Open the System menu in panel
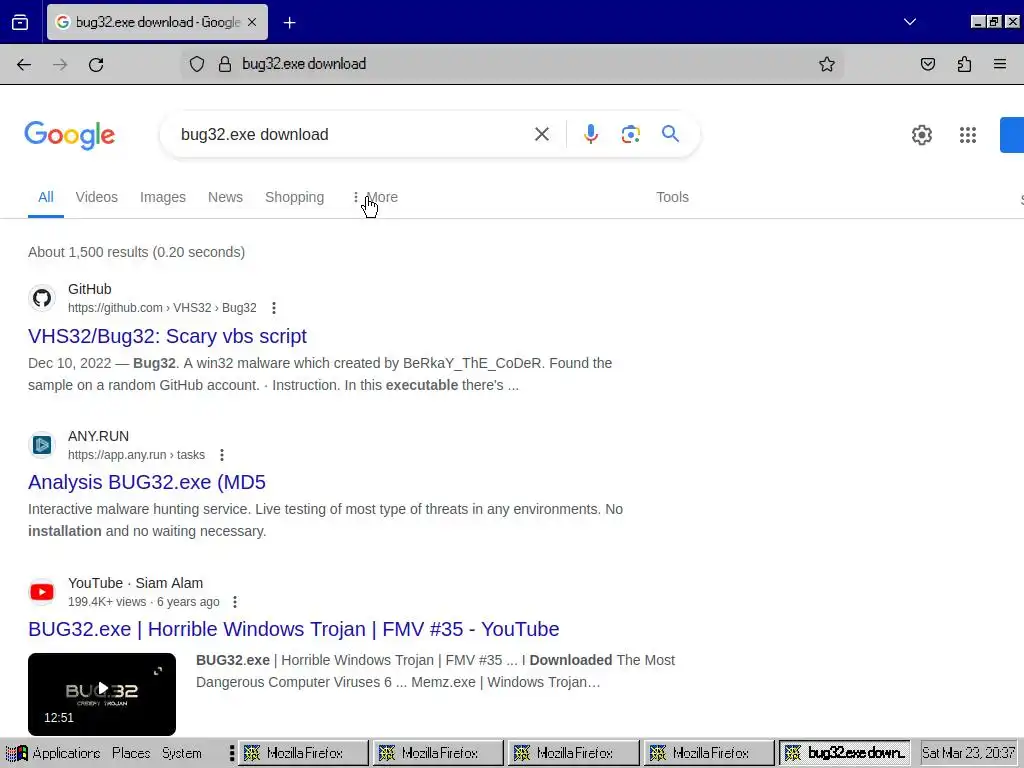 [182, 753]
